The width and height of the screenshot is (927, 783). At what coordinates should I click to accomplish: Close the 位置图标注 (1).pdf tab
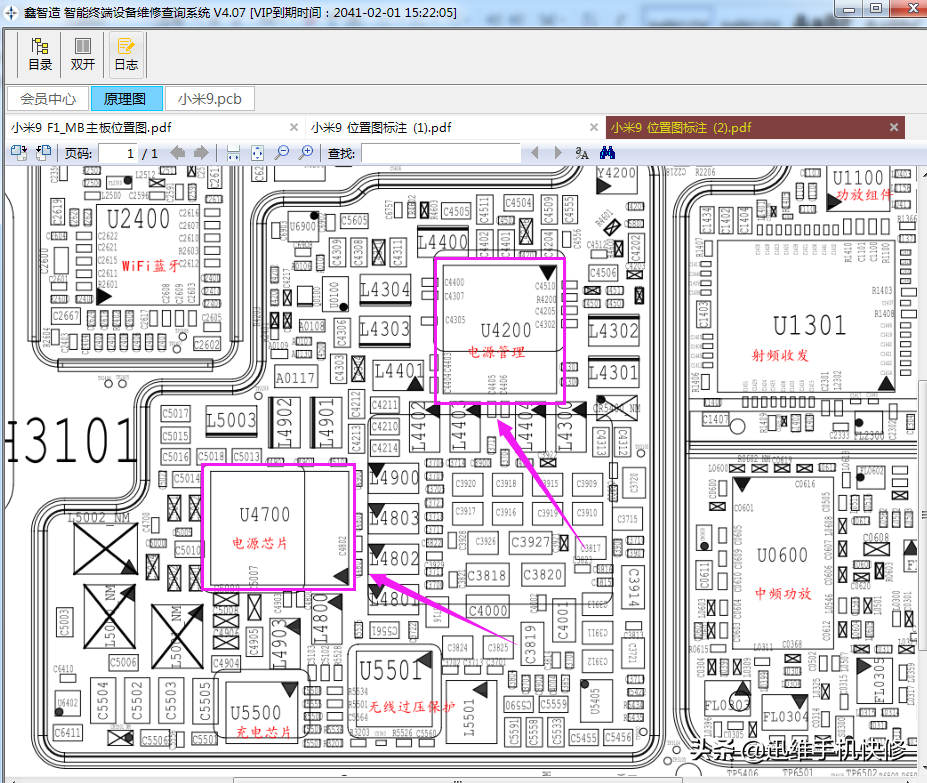[594, 127]
